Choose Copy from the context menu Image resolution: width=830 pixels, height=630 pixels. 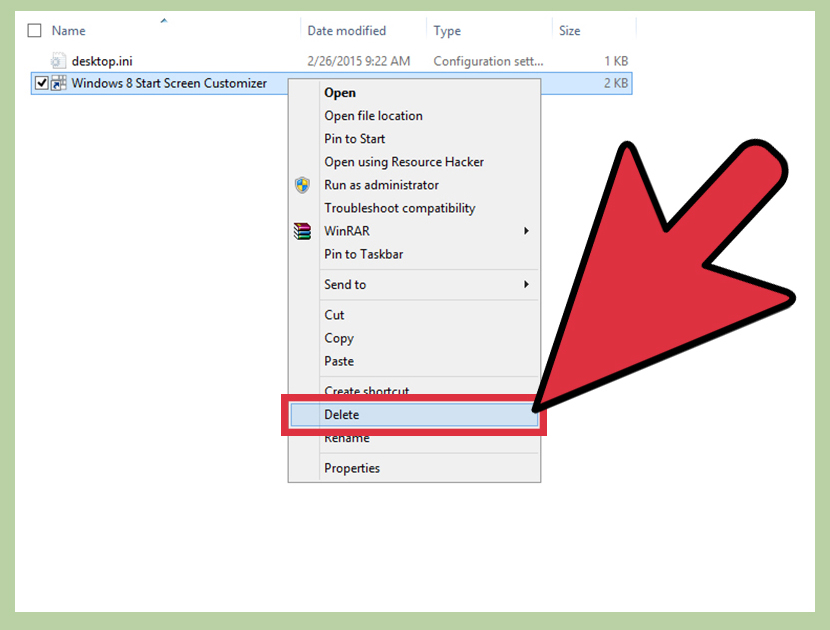coord(414,338)
